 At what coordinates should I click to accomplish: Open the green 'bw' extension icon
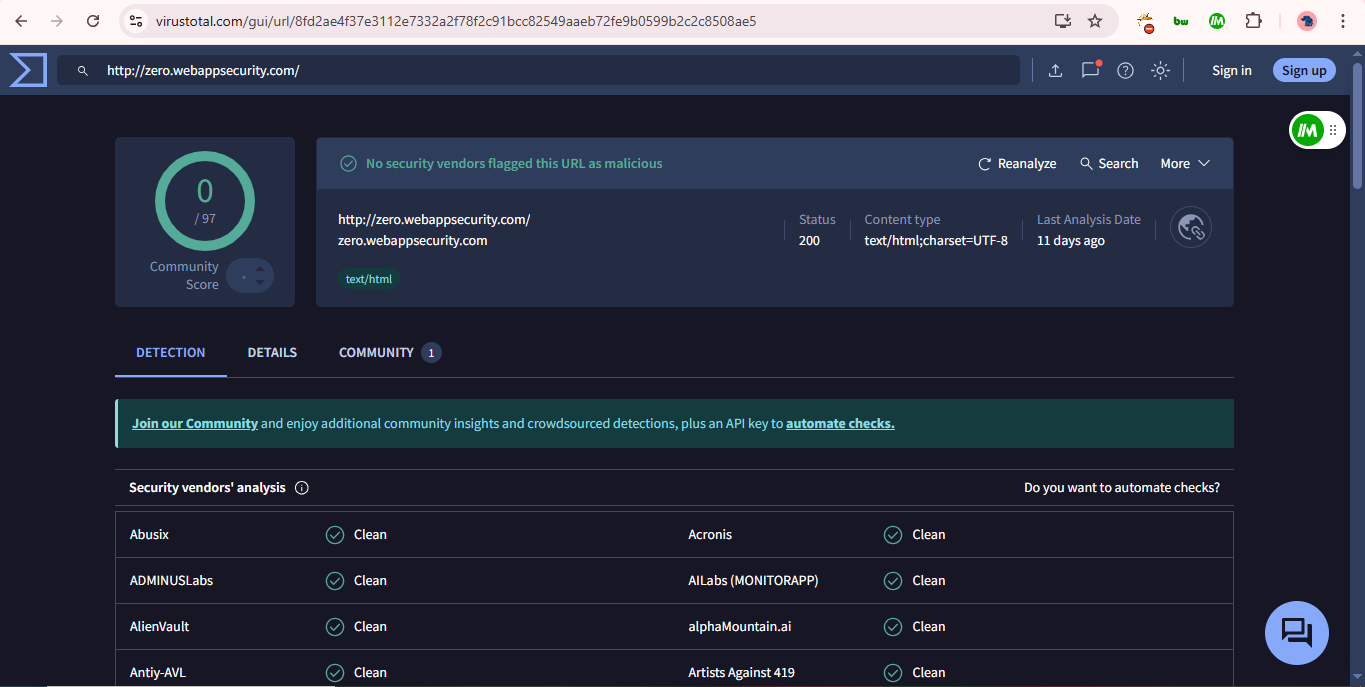[1181, 21]
